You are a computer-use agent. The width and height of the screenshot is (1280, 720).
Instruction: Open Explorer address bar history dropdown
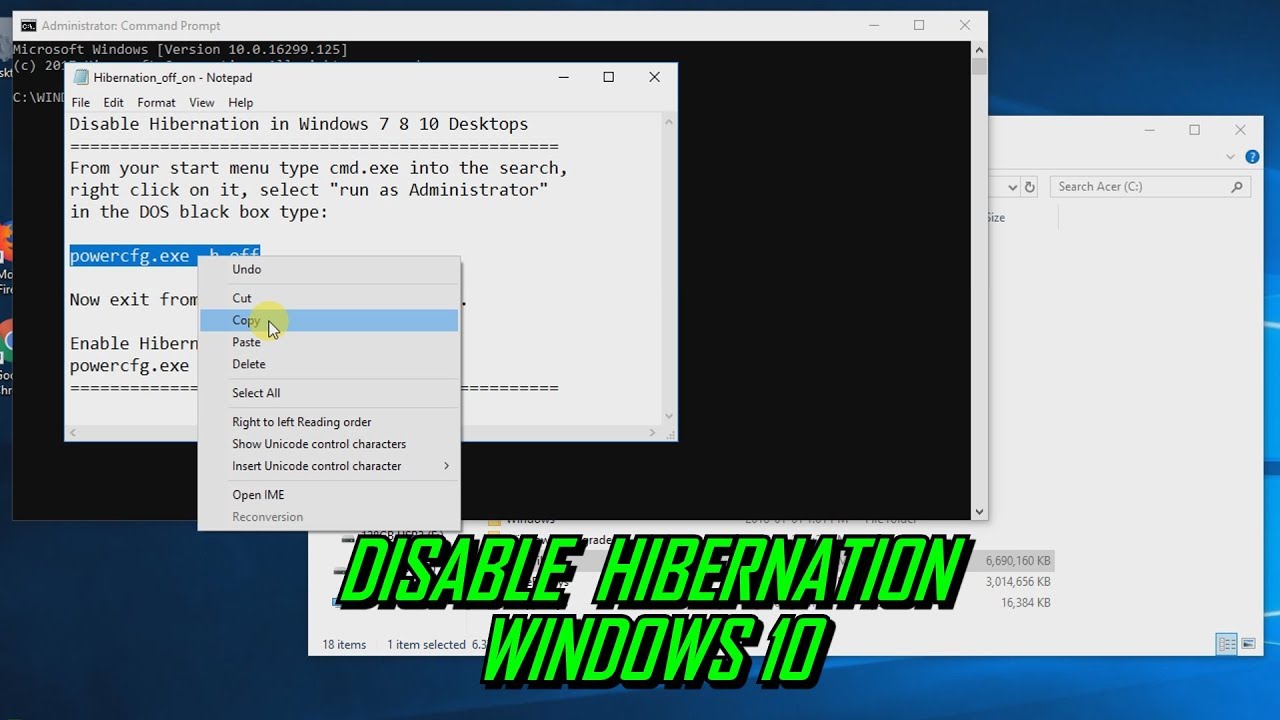[x=1013, y=187]
